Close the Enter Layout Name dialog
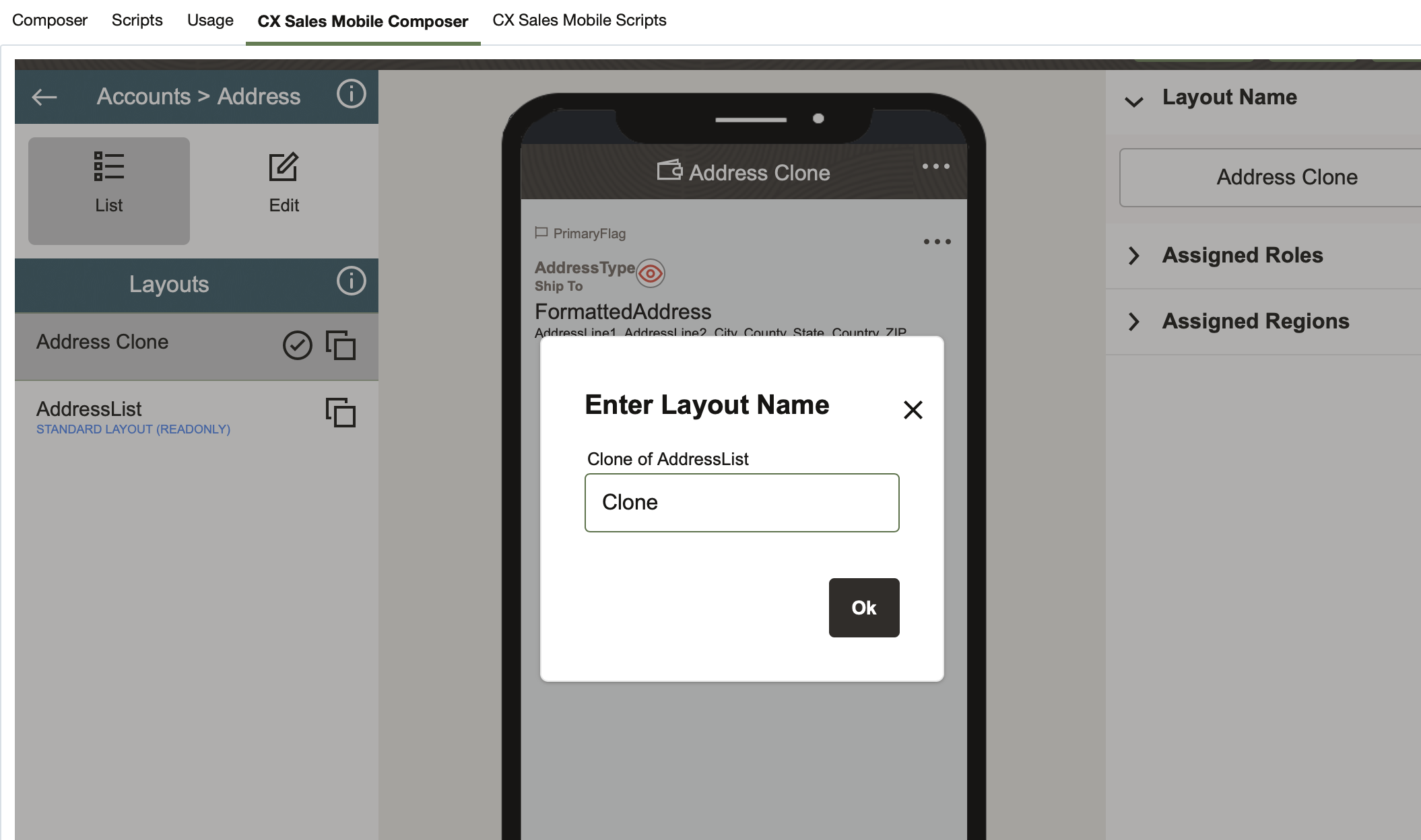1421x840 pixels. [x=913, y=410]
